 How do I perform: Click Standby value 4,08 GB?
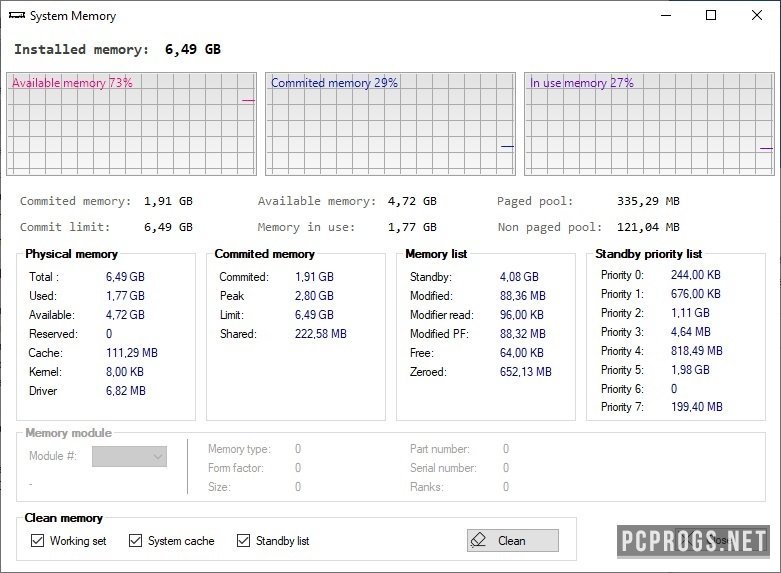519,277
